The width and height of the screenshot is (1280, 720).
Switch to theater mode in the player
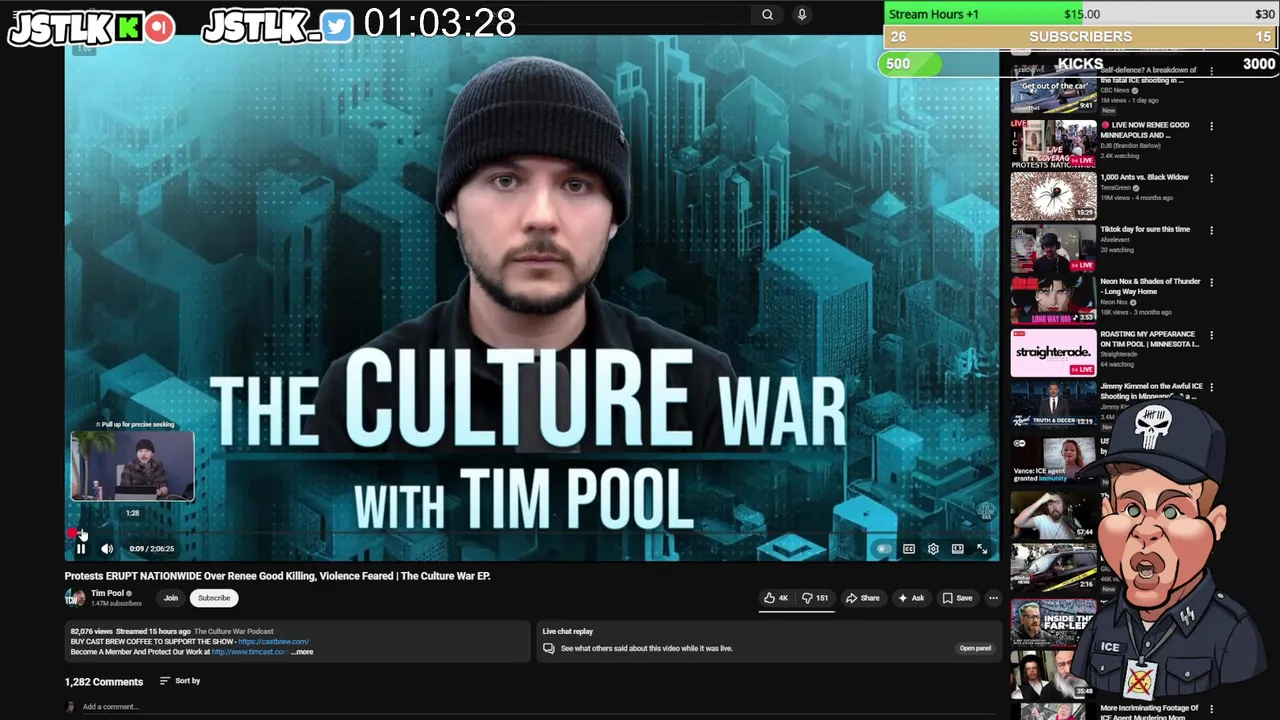tap(958, 548)
